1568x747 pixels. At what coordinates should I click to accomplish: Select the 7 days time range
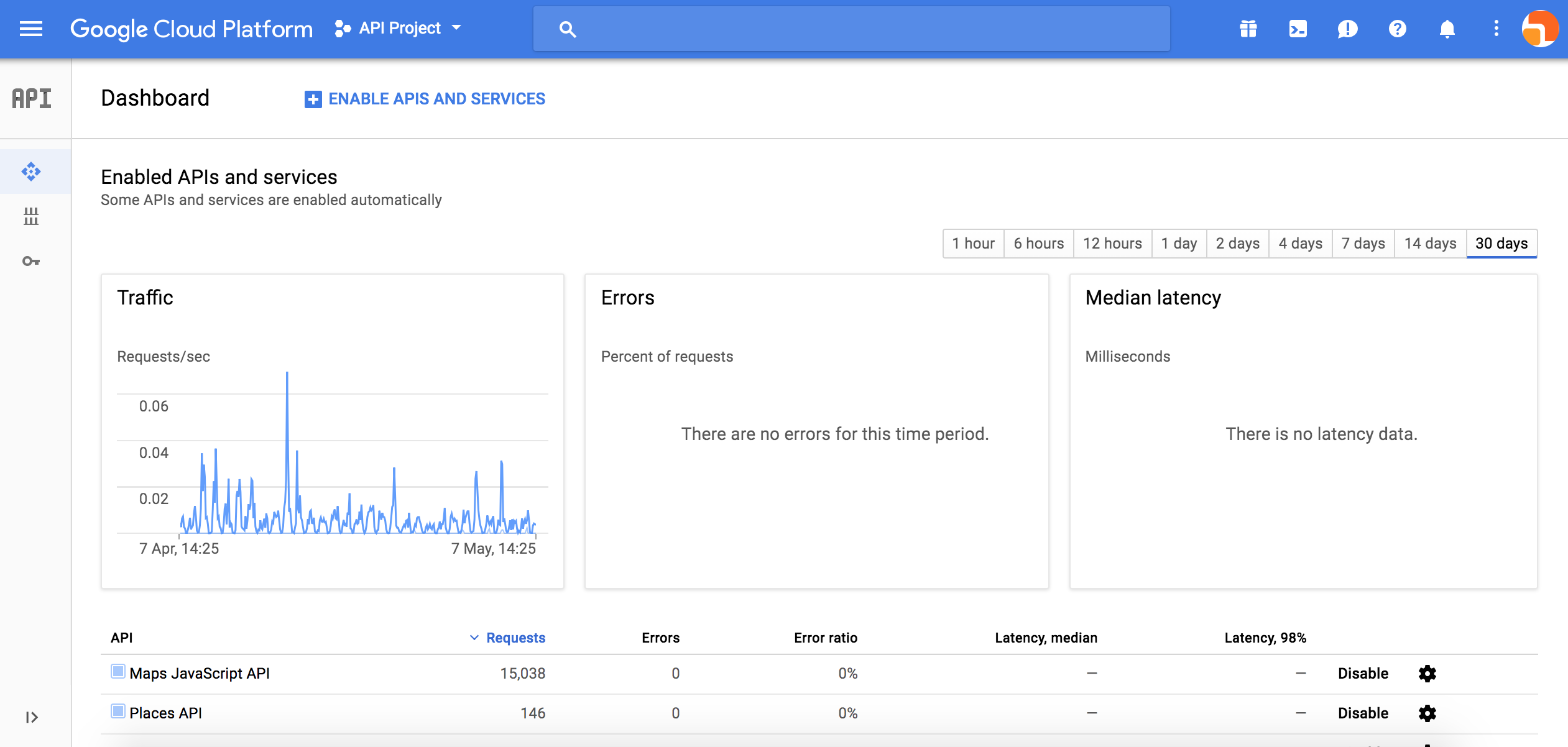[1363, 244]
